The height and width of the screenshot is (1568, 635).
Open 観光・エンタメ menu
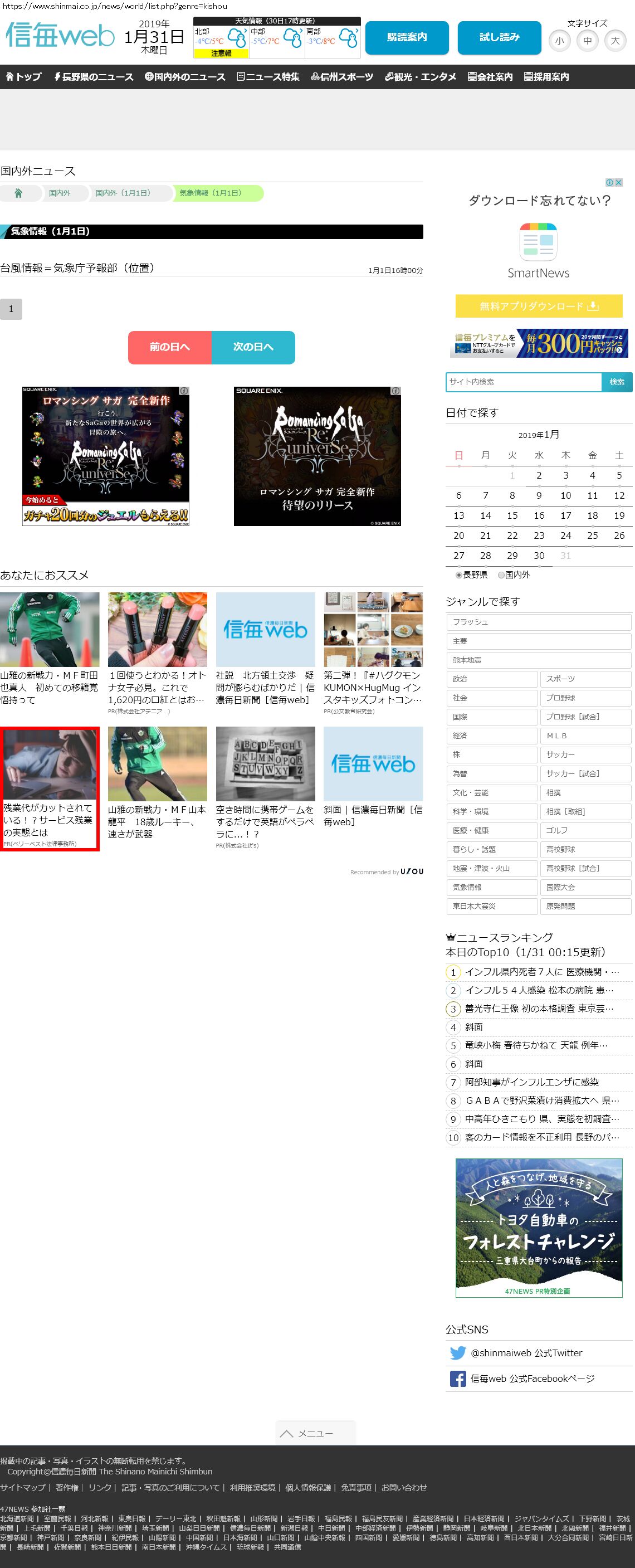(x=421, y=77)
